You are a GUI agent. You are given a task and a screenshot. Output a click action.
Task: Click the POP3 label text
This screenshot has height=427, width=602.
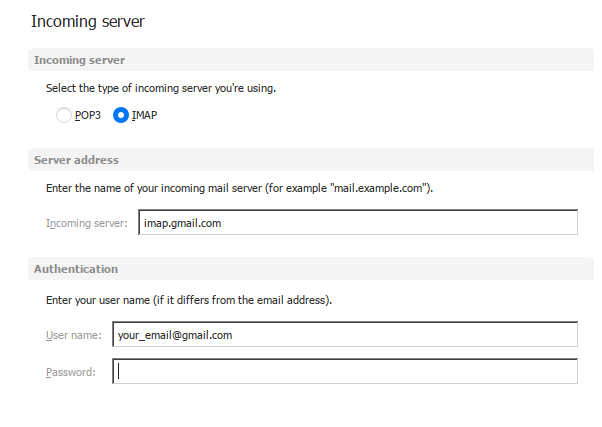tap(88, 115)
